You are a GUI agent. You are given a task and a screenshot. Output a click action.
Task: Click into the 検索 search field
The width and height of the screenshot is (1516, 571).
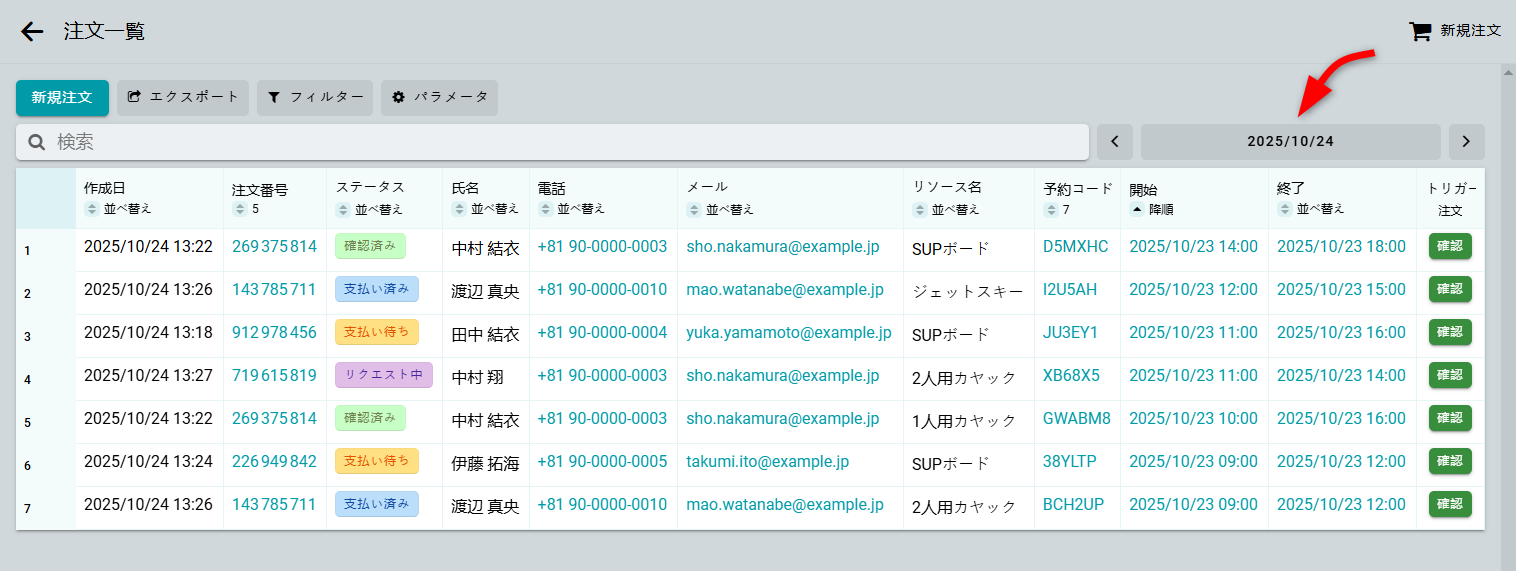click(560, 142)
